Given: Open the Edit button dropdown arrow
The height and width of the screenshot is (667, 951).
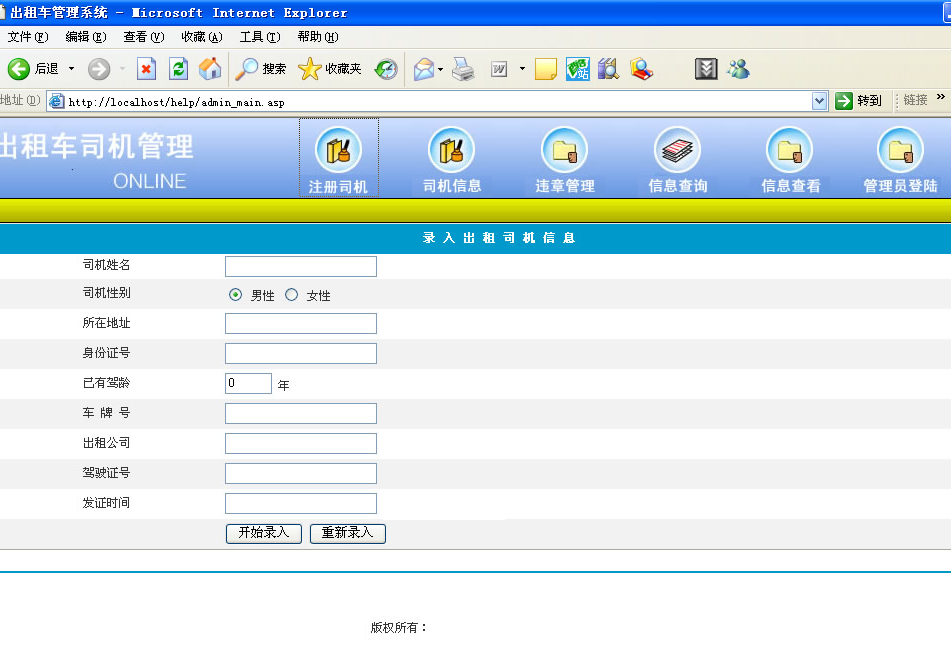Looking at the screenshot, I should click(522, 69).
